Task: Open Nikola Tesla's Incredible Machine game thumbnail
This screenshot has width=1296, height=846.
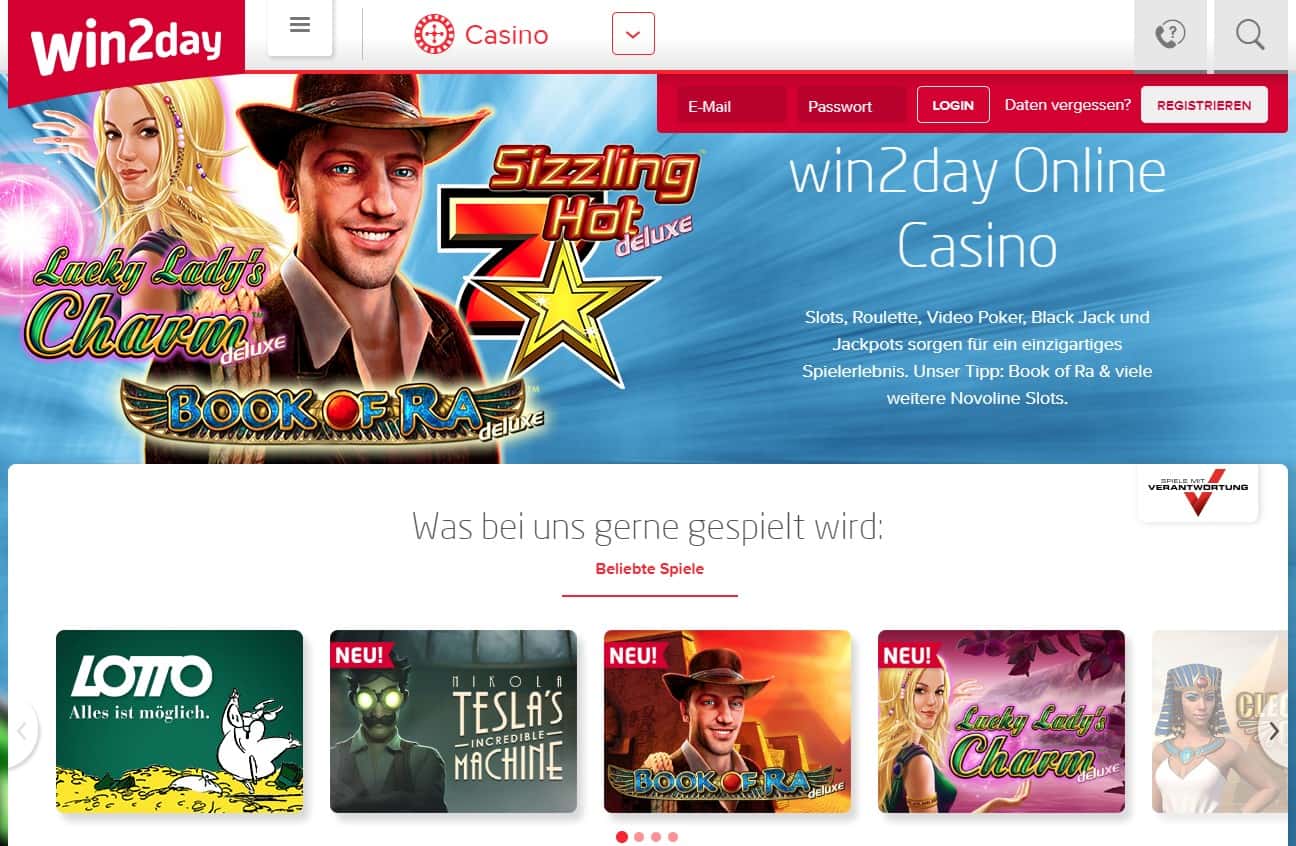Action: pos(453,721)
